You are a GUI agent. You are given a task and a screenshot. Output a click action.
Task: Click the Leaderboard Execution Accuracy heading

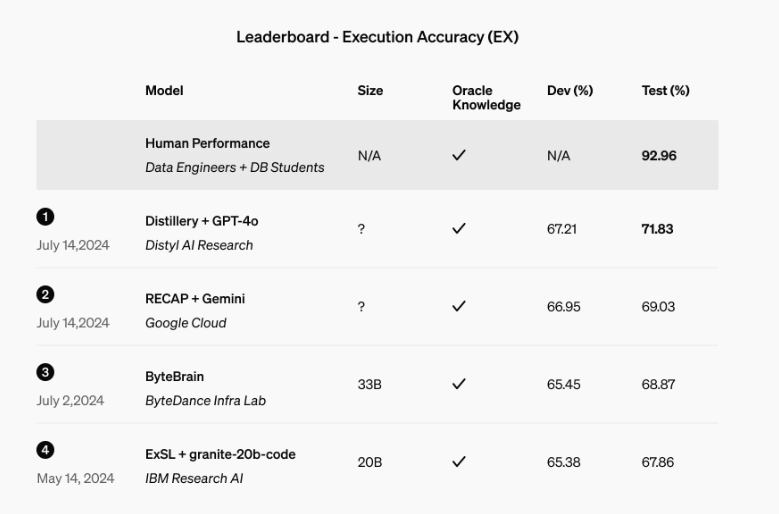377,38
